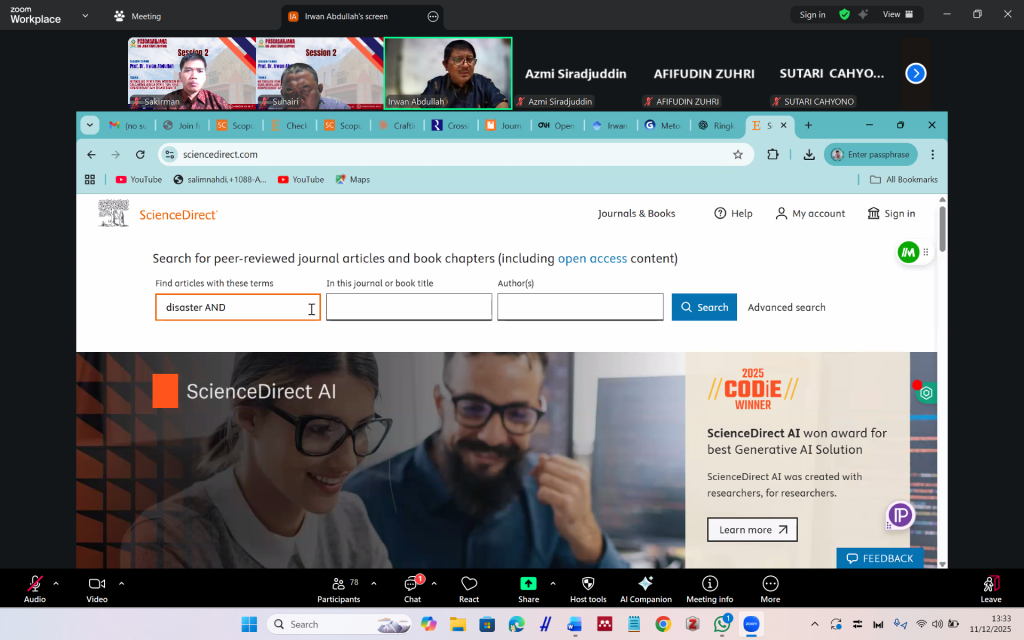Image resolution: width=1024 pixels, height=640 pixels.
Task: Open the Zoom Chat panel
Action: pos(411,585)
